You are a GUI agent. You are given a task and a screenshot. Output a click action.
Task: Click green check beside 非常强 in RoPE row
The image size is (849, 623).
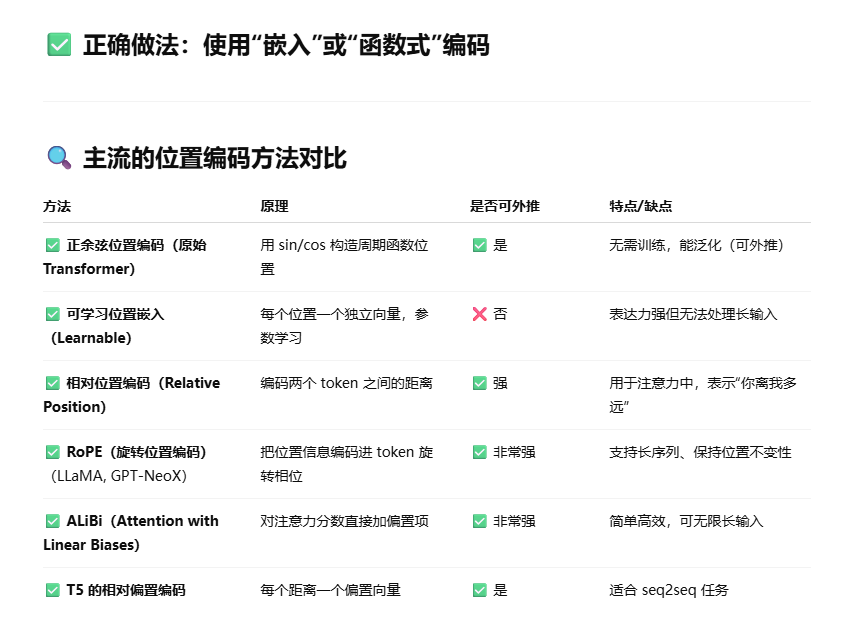480,452
